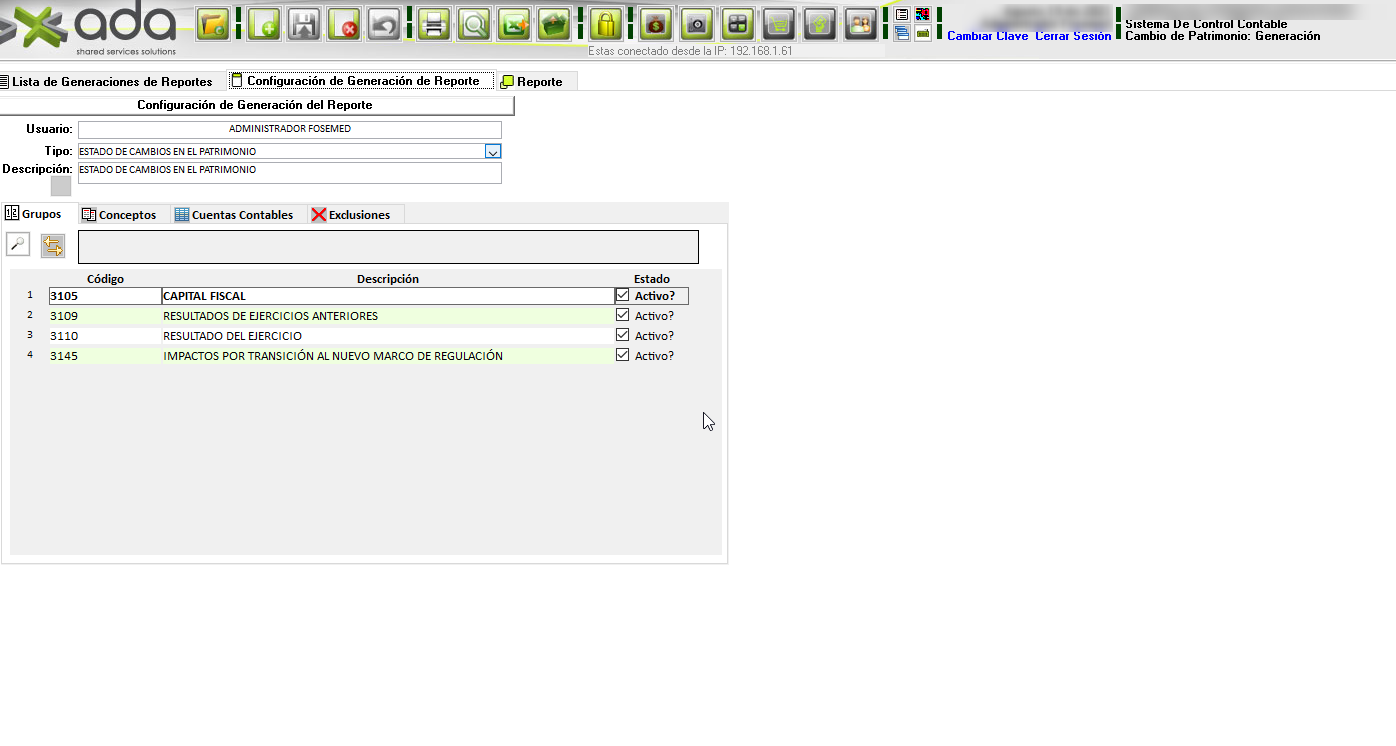Screen dimensions: 1396x746
Task: Click the Cambiar Clave link
Action: pyautogui.click(x=987, y=36)
